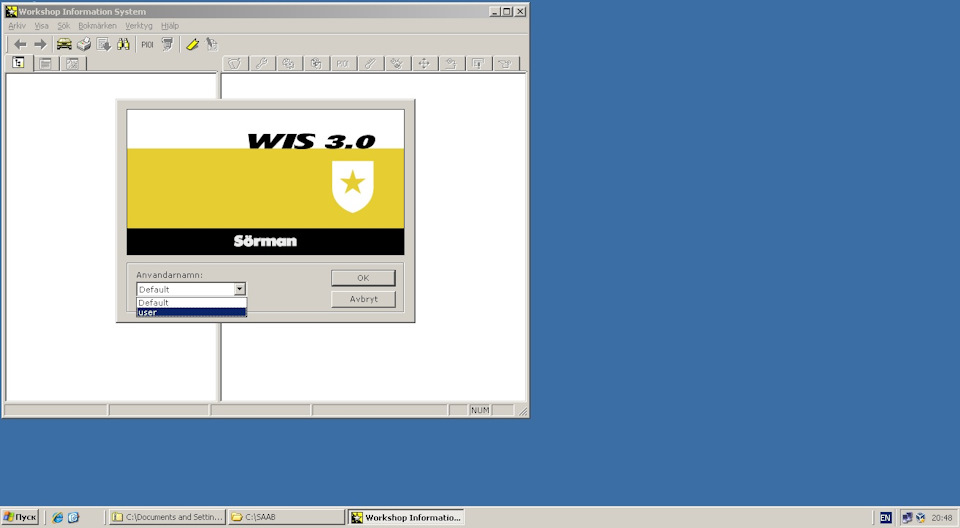
Task: Open the crossed tools icon tab
Action: click(x=397, y=64)
